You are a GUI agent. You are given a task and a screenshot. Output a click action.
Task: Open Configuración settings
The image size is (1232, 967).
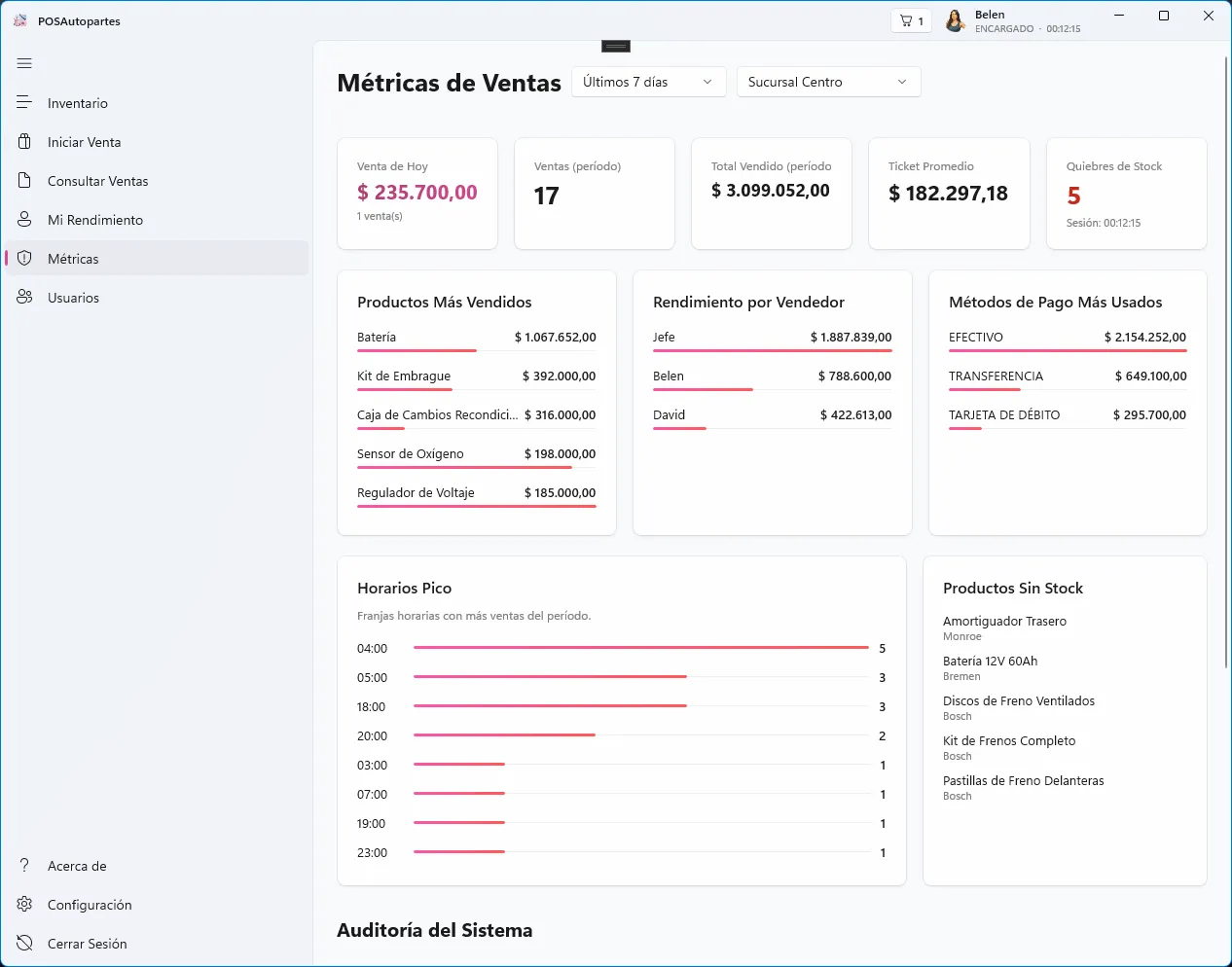tap(158, 905)
